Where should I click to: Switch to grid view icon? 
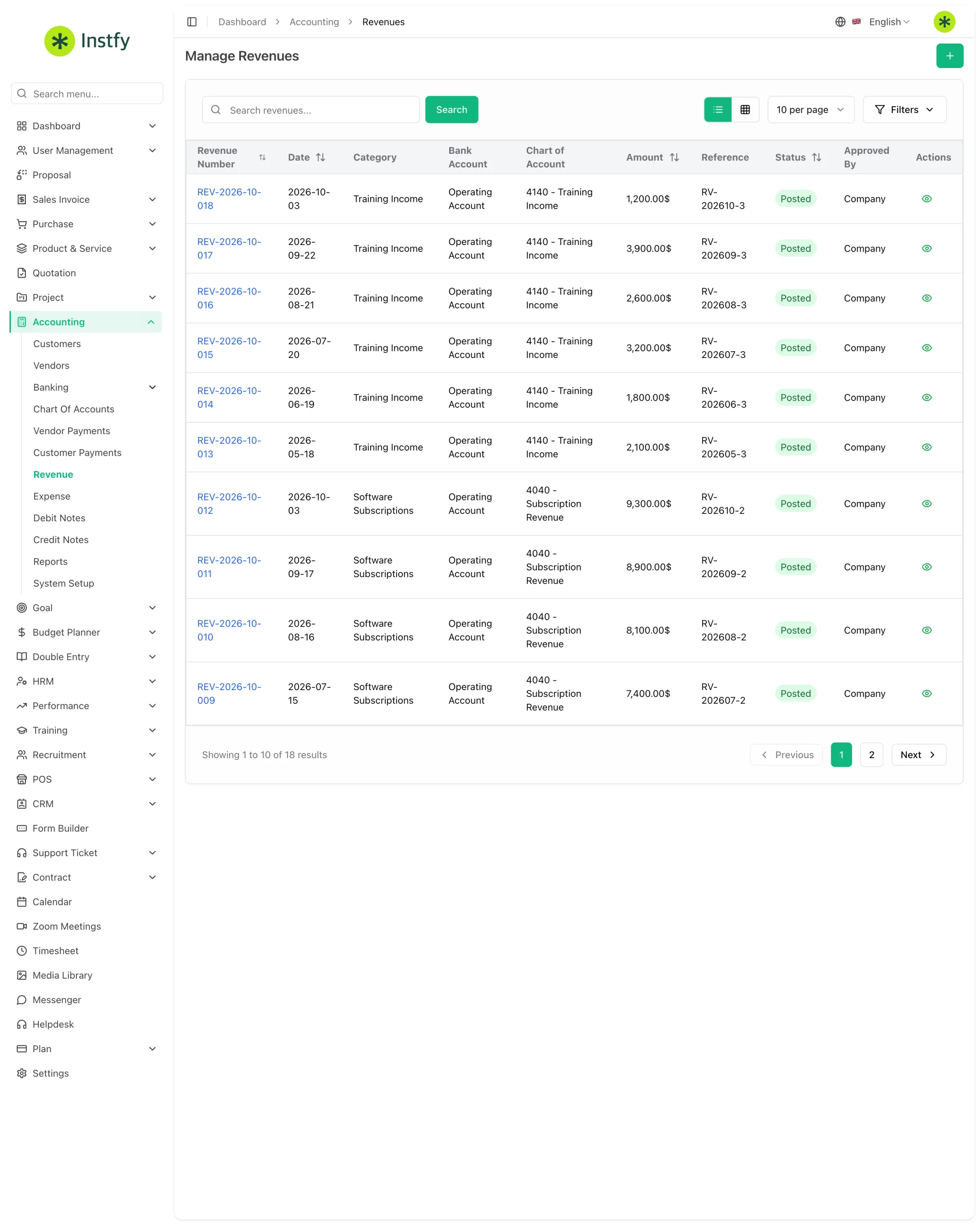point(745,110)
